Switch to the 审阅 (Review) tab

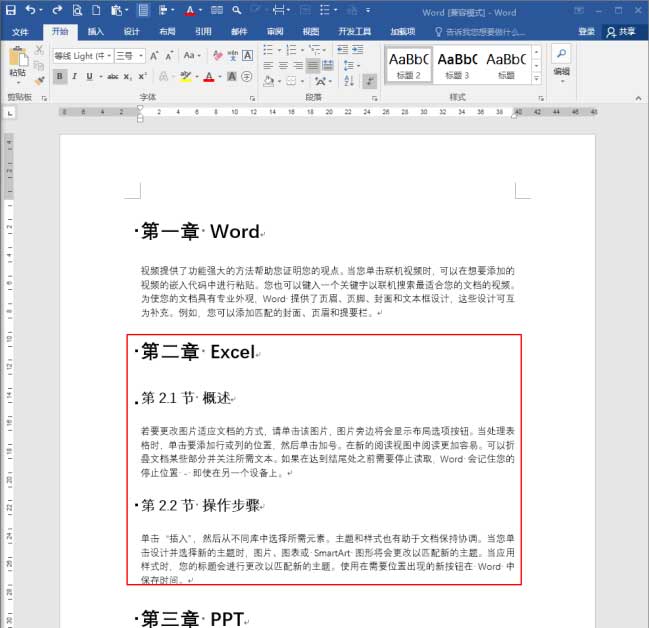275,31
